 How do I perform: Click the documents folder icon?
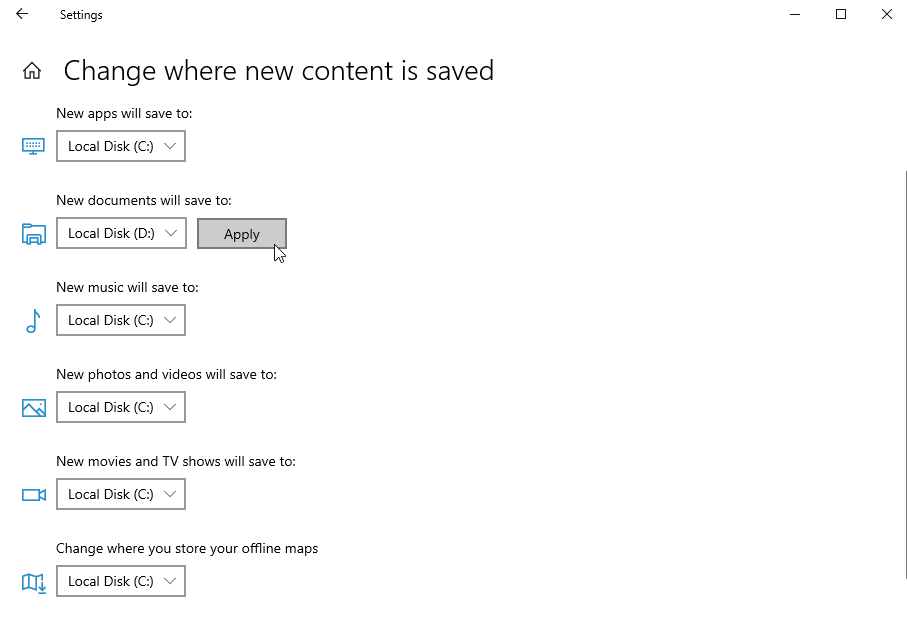(x=34, y=234)
